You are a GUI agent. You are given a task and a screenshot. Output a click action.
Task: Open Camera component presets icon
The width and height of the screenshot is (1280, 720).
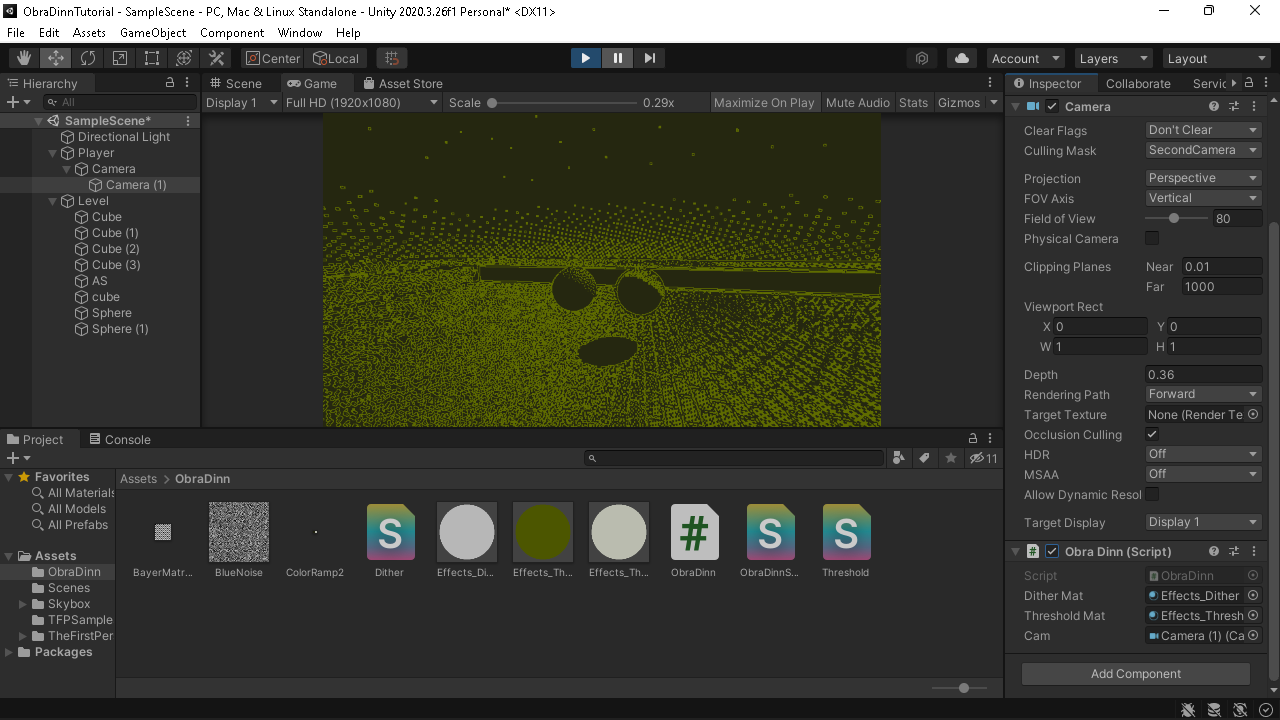[1234, 106]
